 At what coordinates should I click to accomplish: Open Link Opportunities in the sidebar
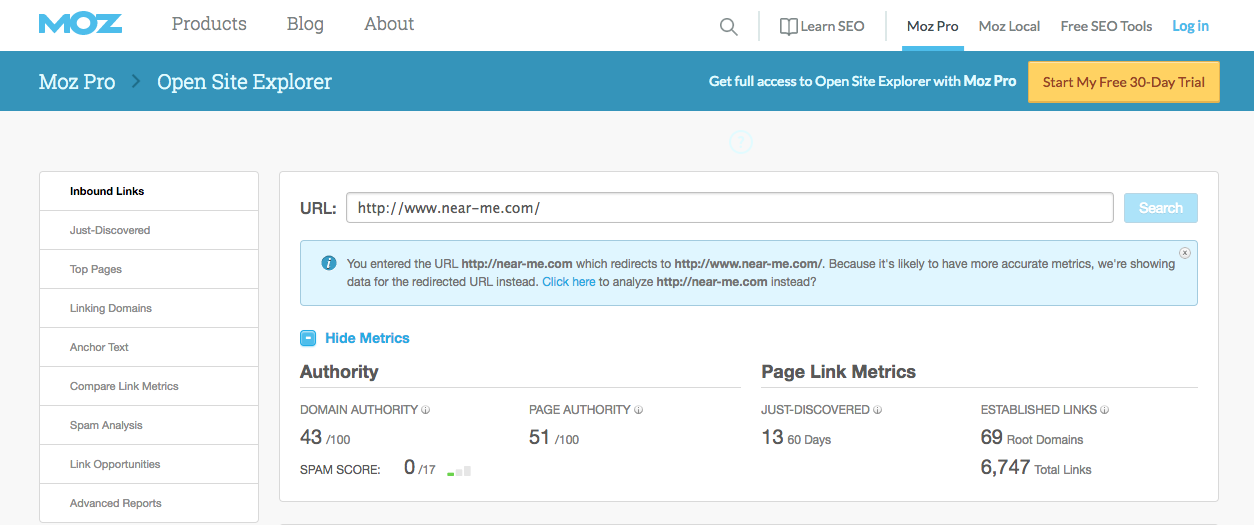pos(149,464)
